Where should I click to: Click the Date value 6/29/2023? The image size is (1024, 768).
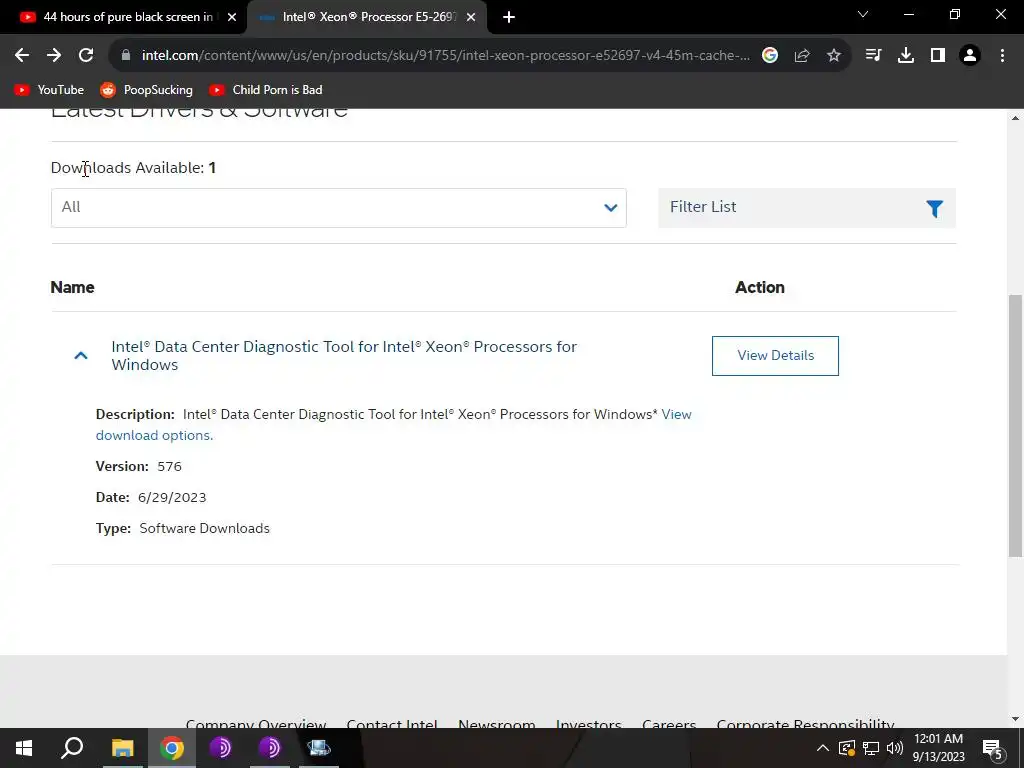[172, 498]
